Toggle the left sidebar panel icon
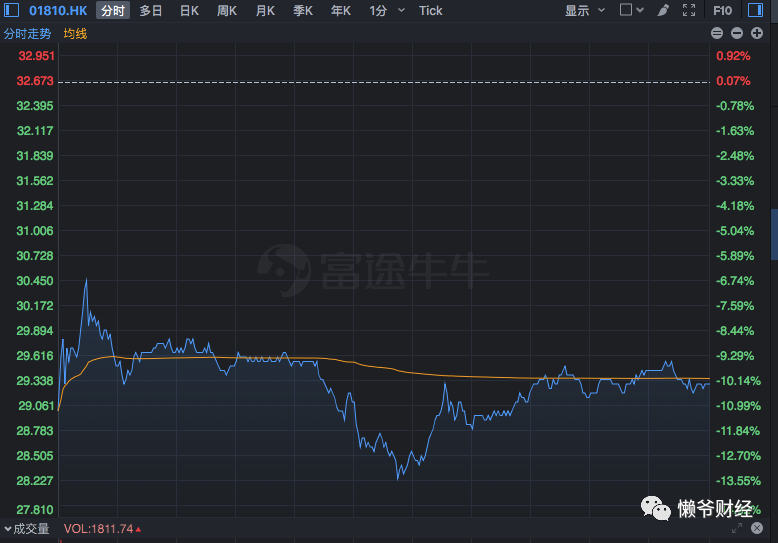The width and height of the screenshot is (778, 543). (x=11, y=10)
